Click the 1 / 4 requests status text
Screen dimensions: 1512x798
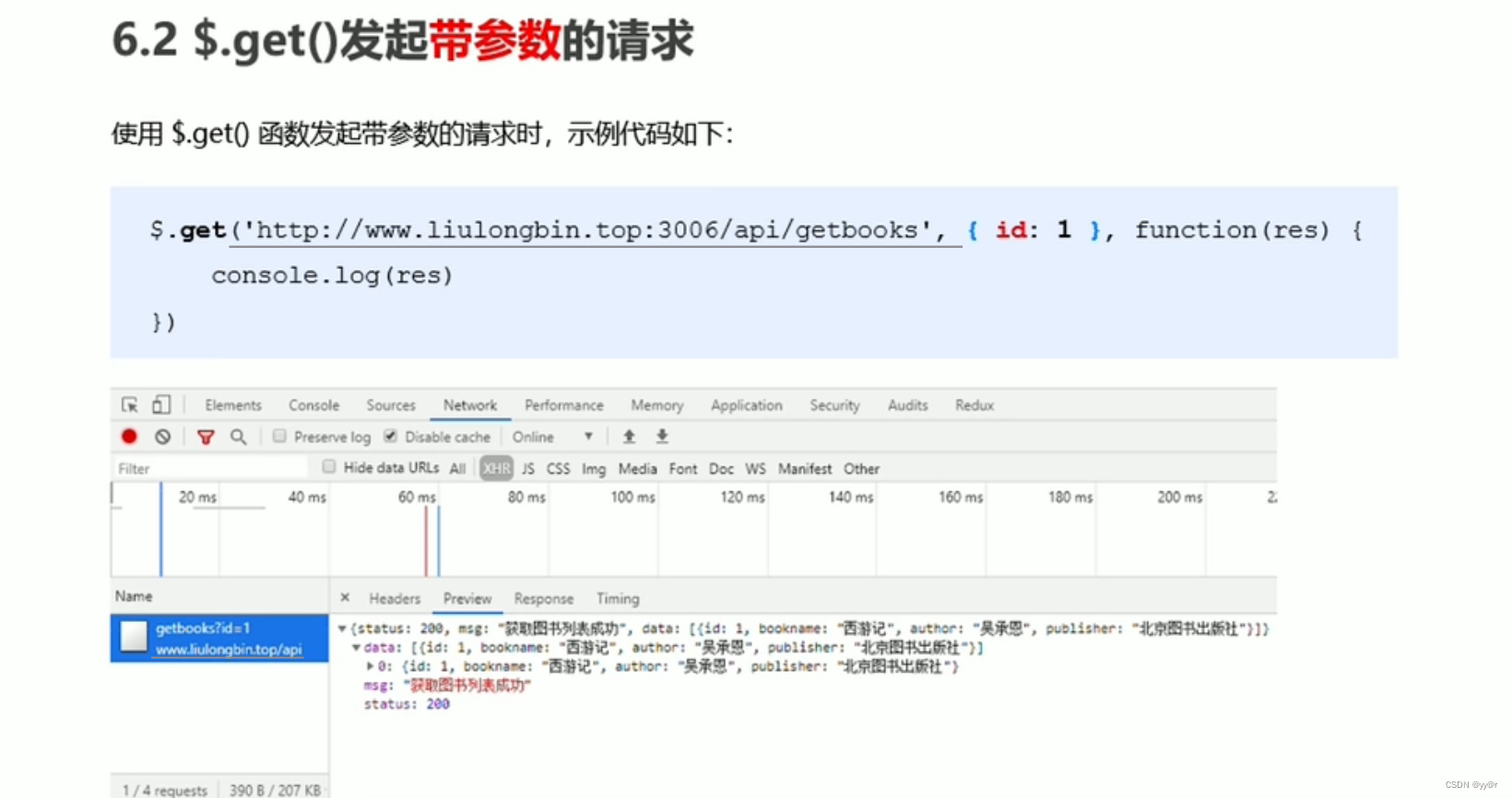pos(165,791)
